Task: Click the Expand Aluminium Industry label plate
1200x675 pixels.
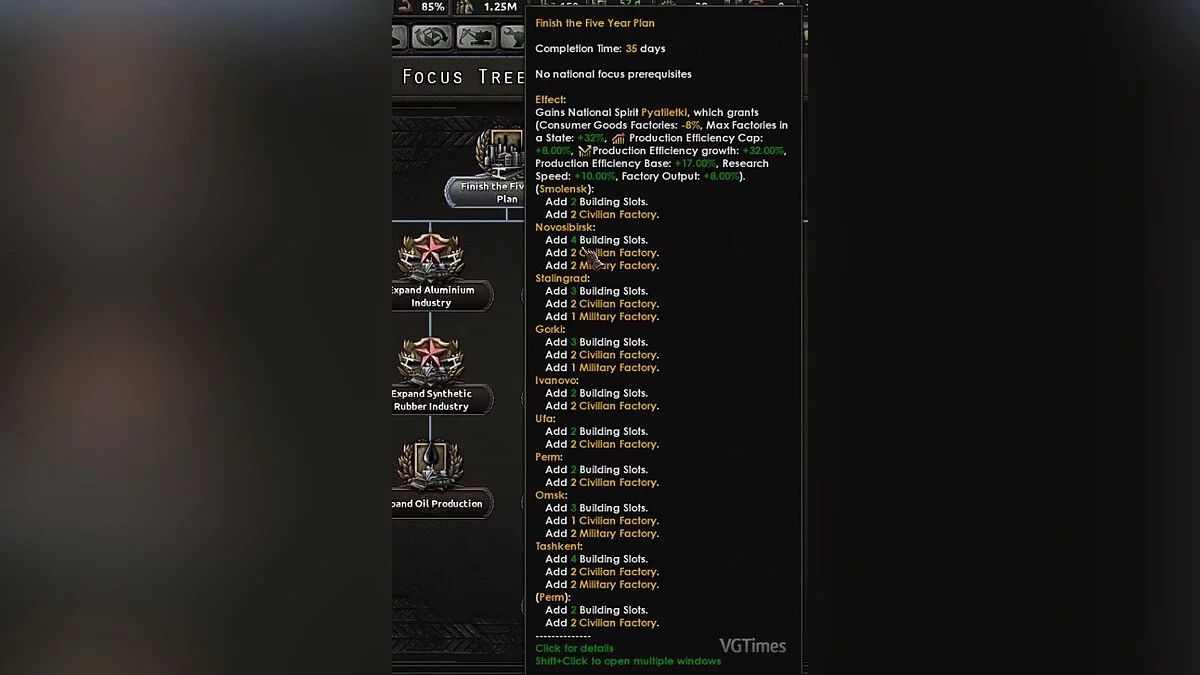Action: point(431,296)
